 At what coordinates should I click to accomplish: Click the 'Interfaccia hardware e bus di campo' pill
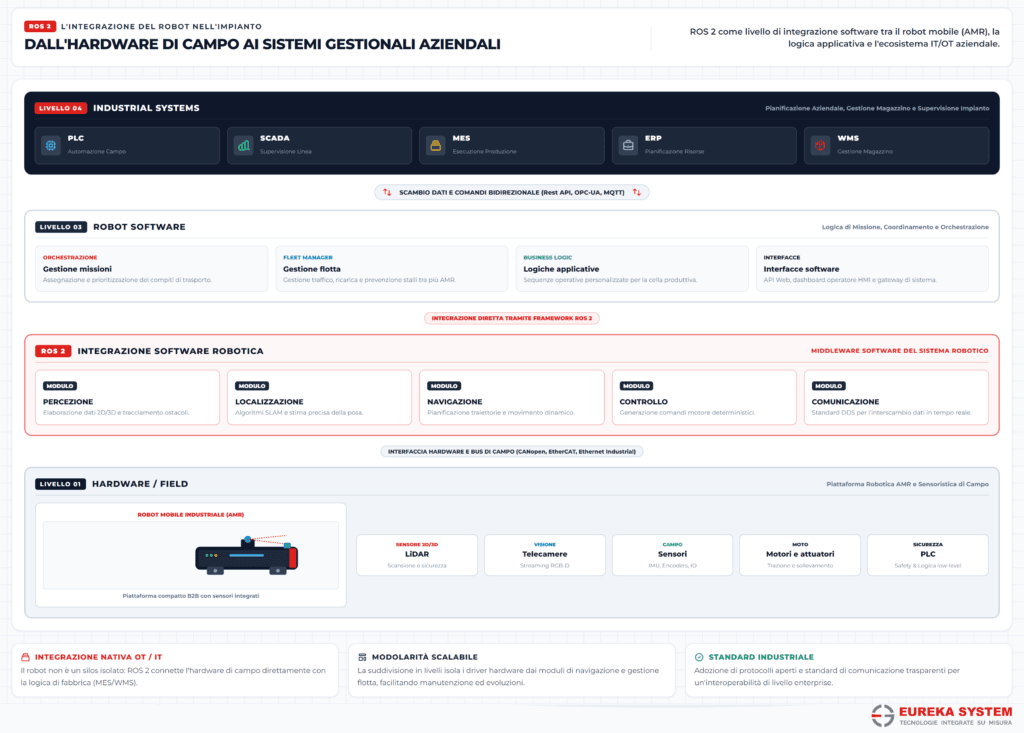pyautogui.click(x=512, y=451)
